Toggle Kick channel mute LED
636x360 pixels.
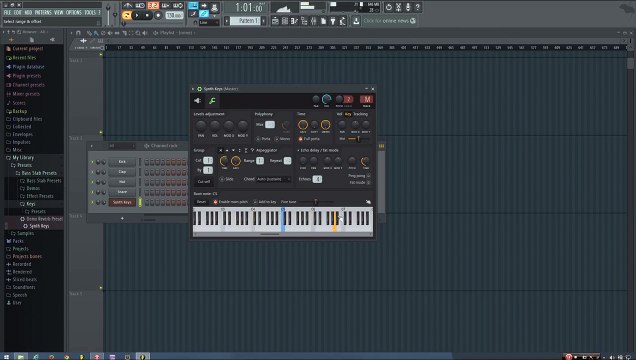(92, 162)
